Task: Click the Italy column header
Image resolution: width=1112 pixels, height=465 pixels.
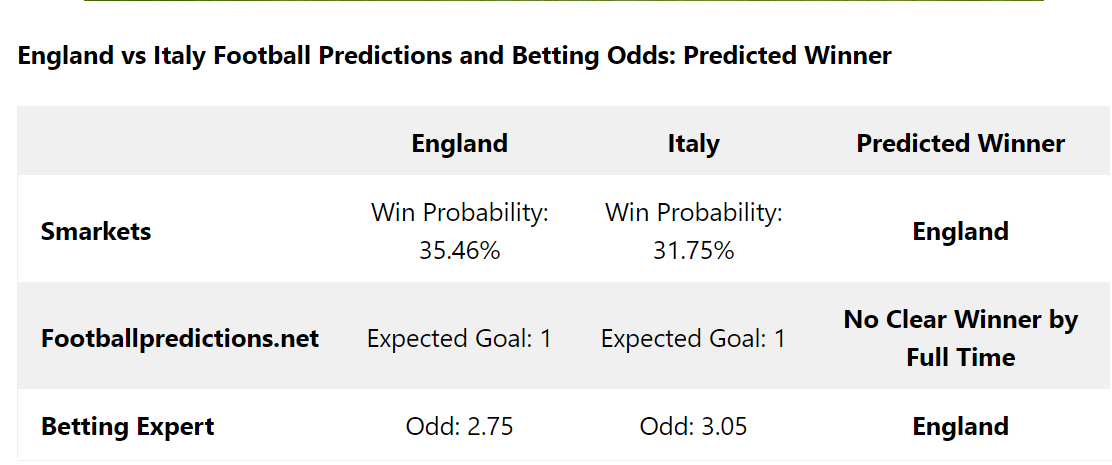Action: tap(693, 143)
